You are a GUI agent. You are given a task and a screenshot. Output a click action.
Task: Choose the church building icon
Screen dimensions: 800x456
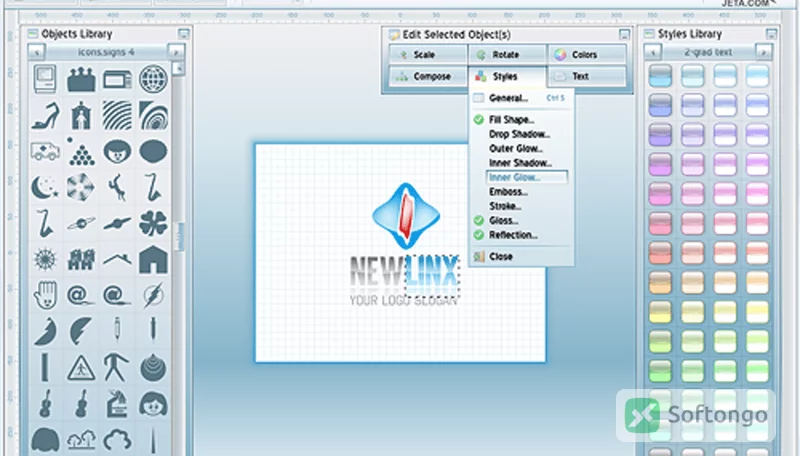tap(81, 115)
